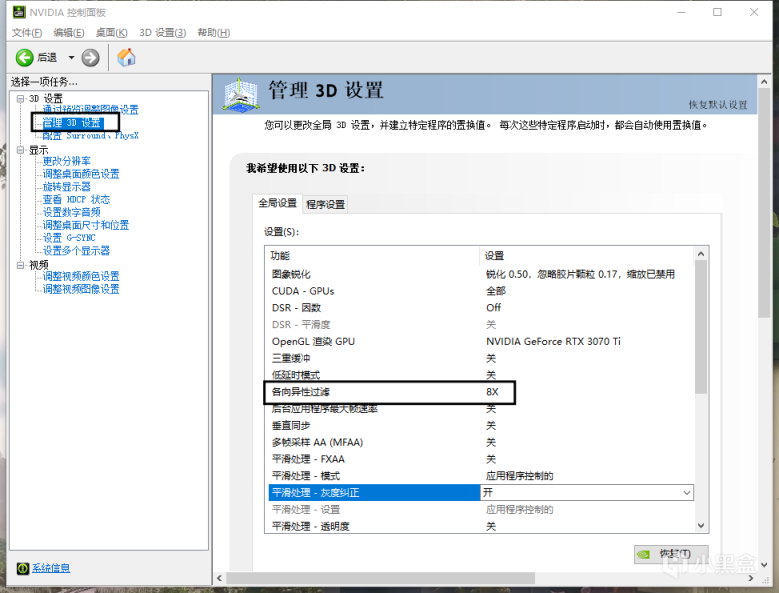The image size is (779, 593).
Task: Collapse the 视频 tree node
Action: [x=20, y=265]
